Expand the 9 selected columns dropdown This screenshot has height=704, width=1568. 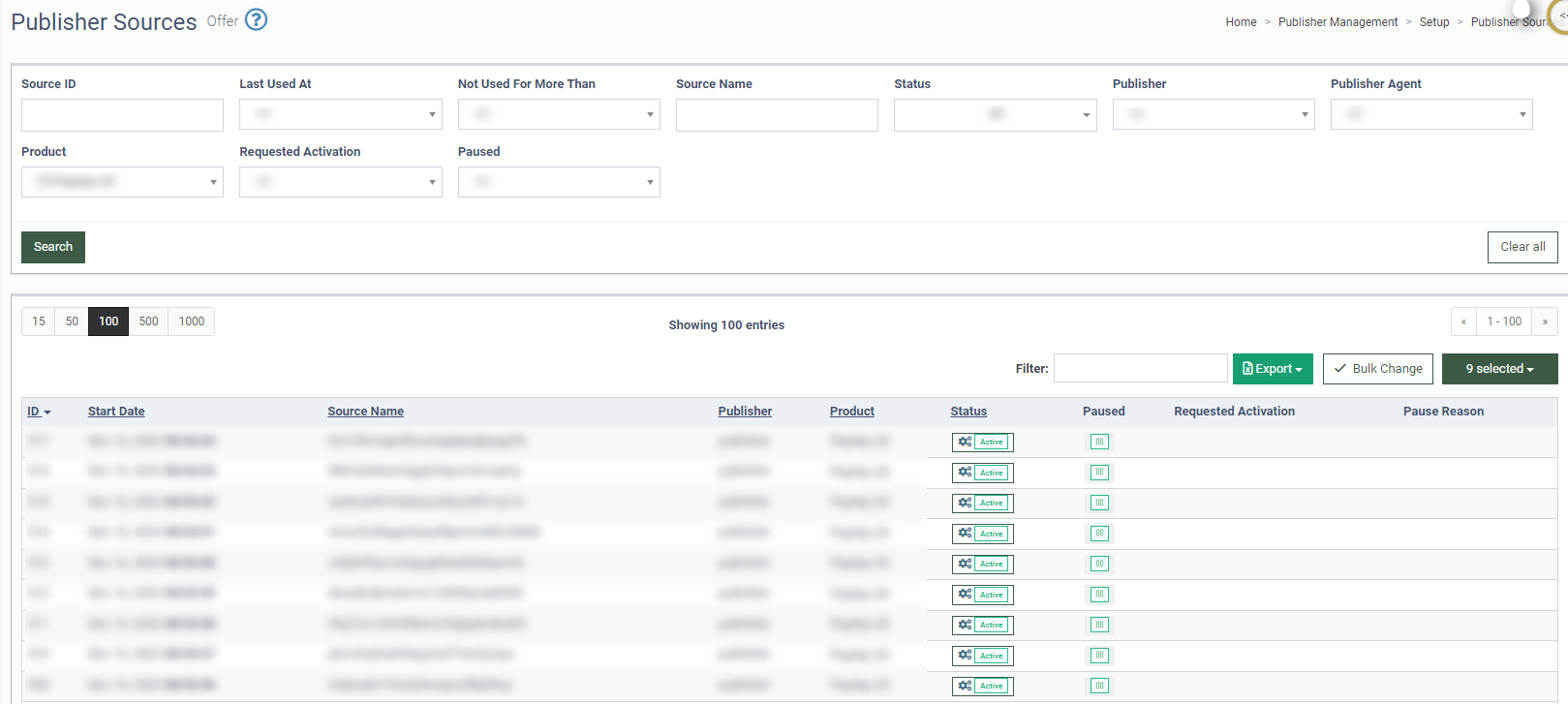tap(1499, 369)
